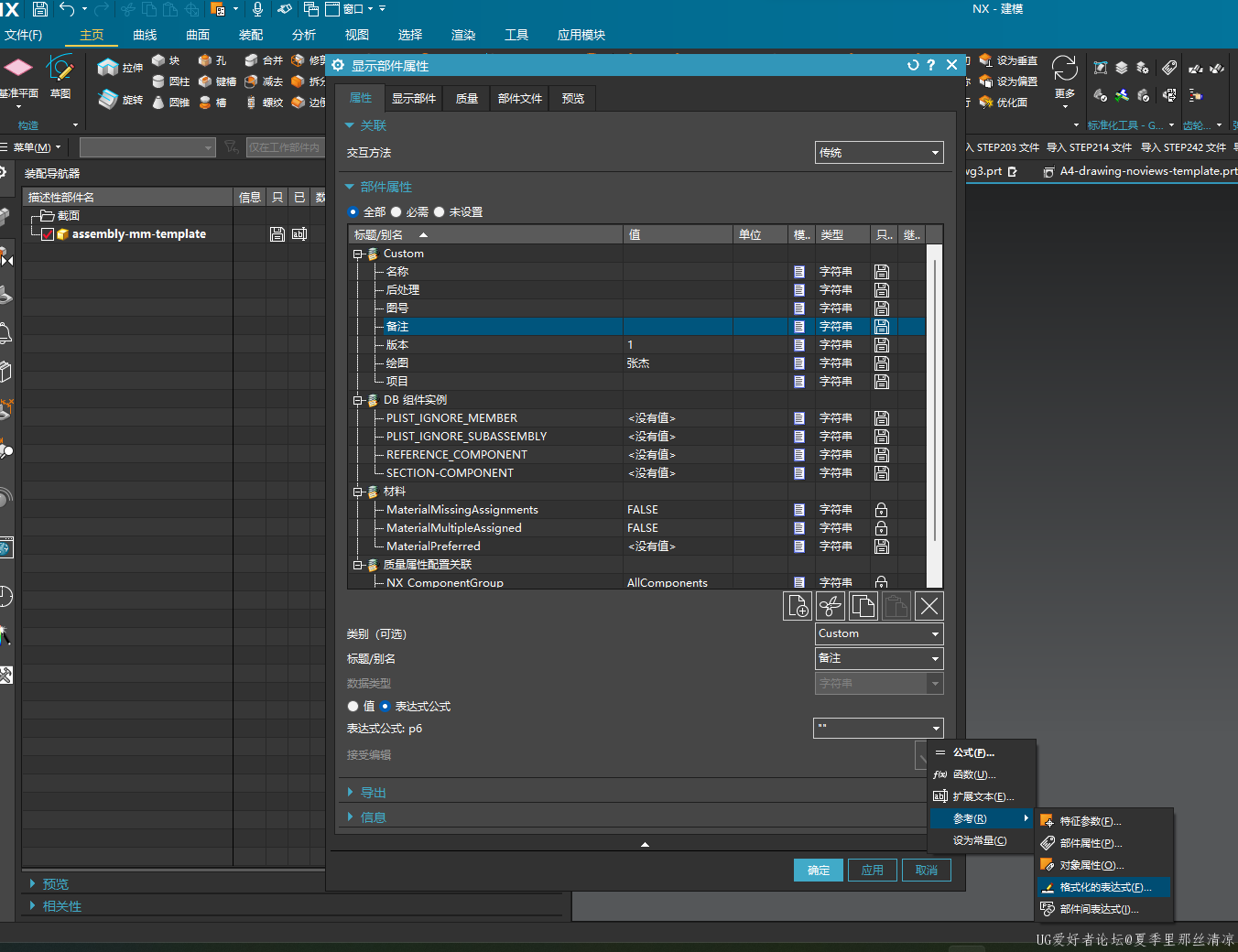Click the Cut attribute scissors icon
1238x952 pixels.
831,606
